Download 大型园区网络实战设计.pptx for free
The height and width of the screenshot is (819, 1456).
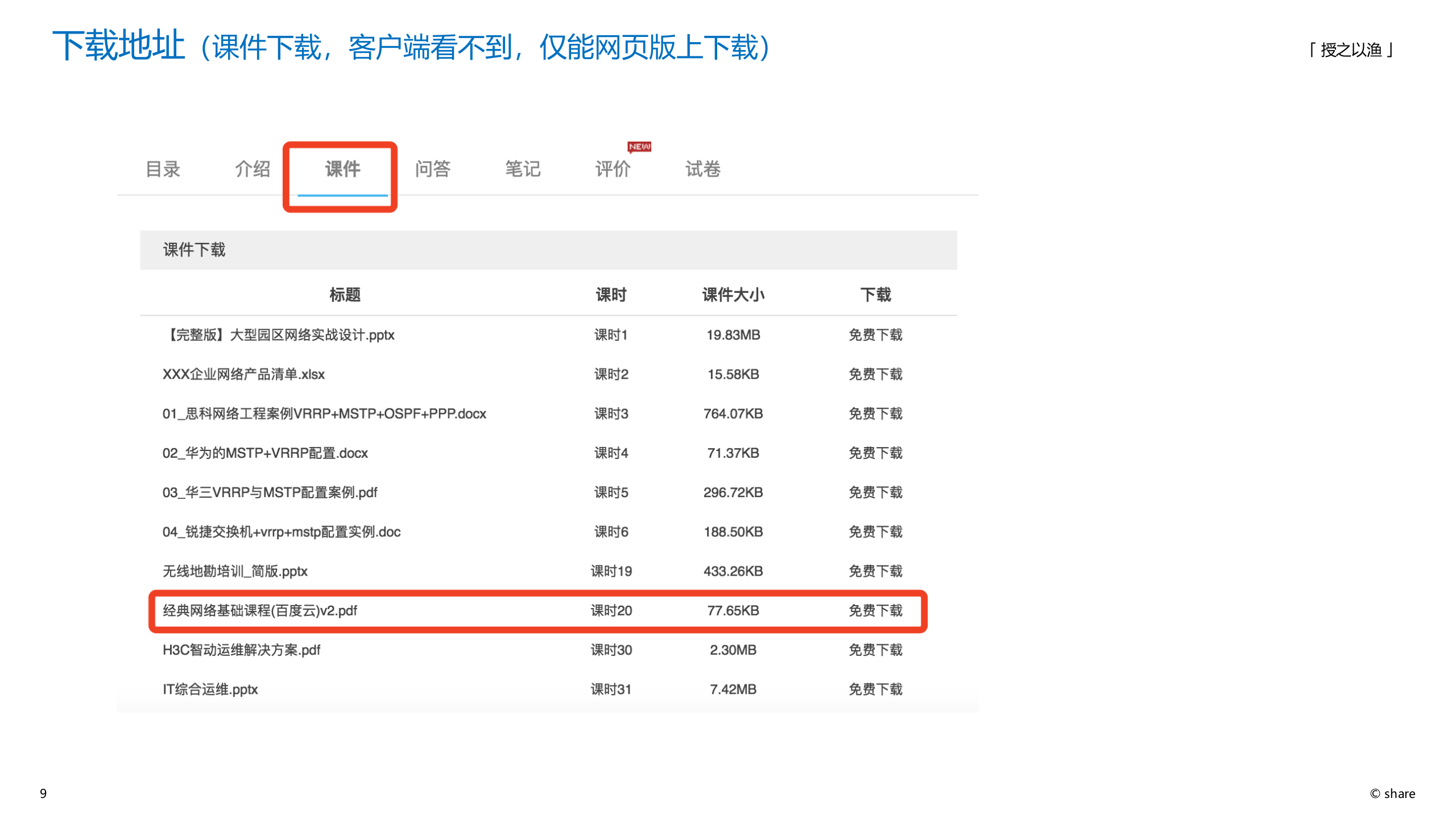[x=875, y=335]
